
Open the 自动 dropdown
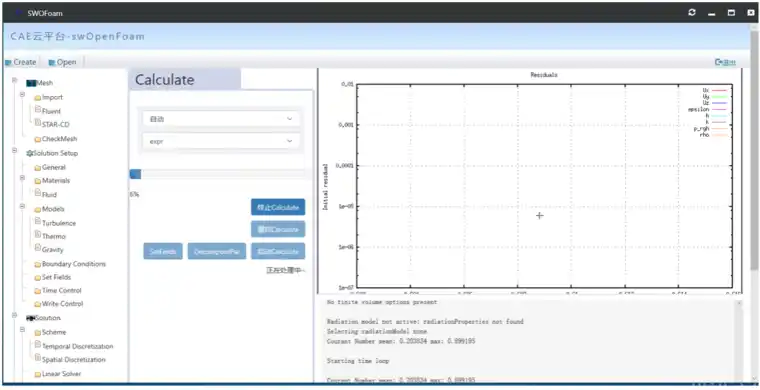[221, 119]
